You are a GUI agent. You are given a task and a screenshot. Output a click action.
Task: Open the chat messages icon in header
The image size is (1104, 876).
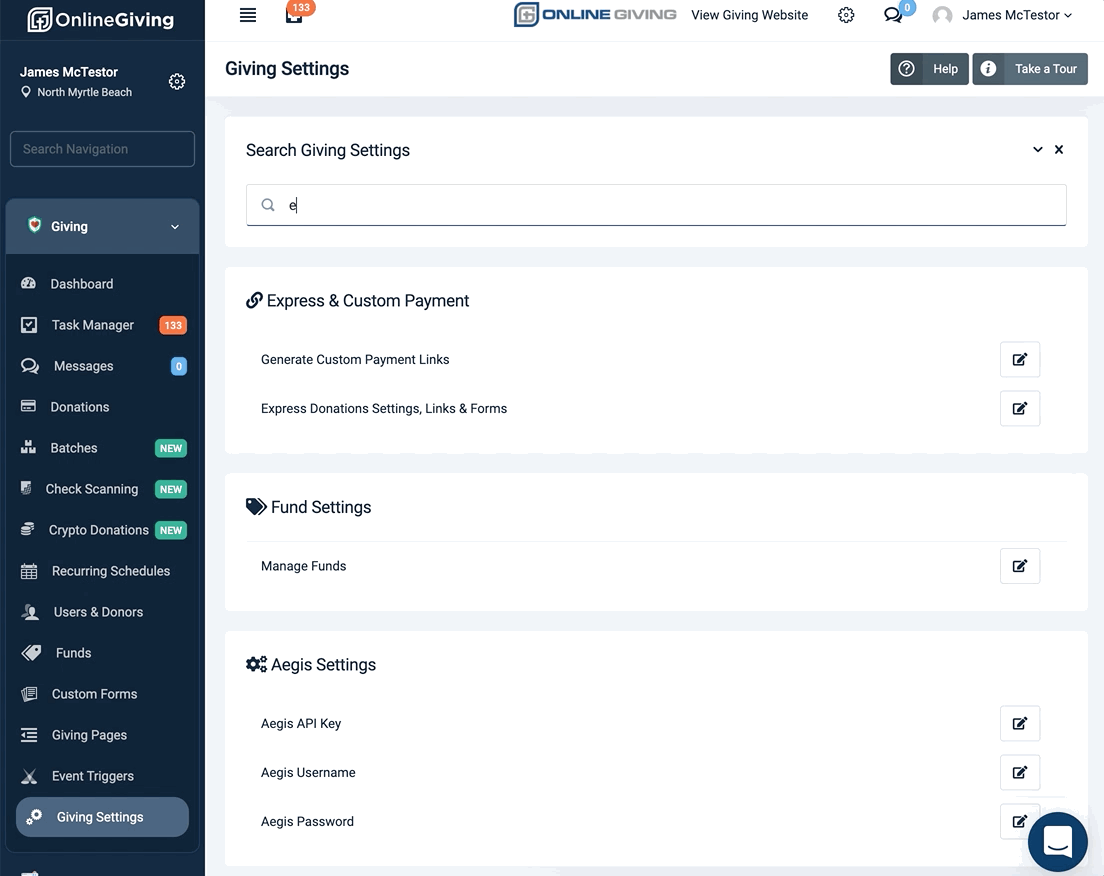coord(894,14)
